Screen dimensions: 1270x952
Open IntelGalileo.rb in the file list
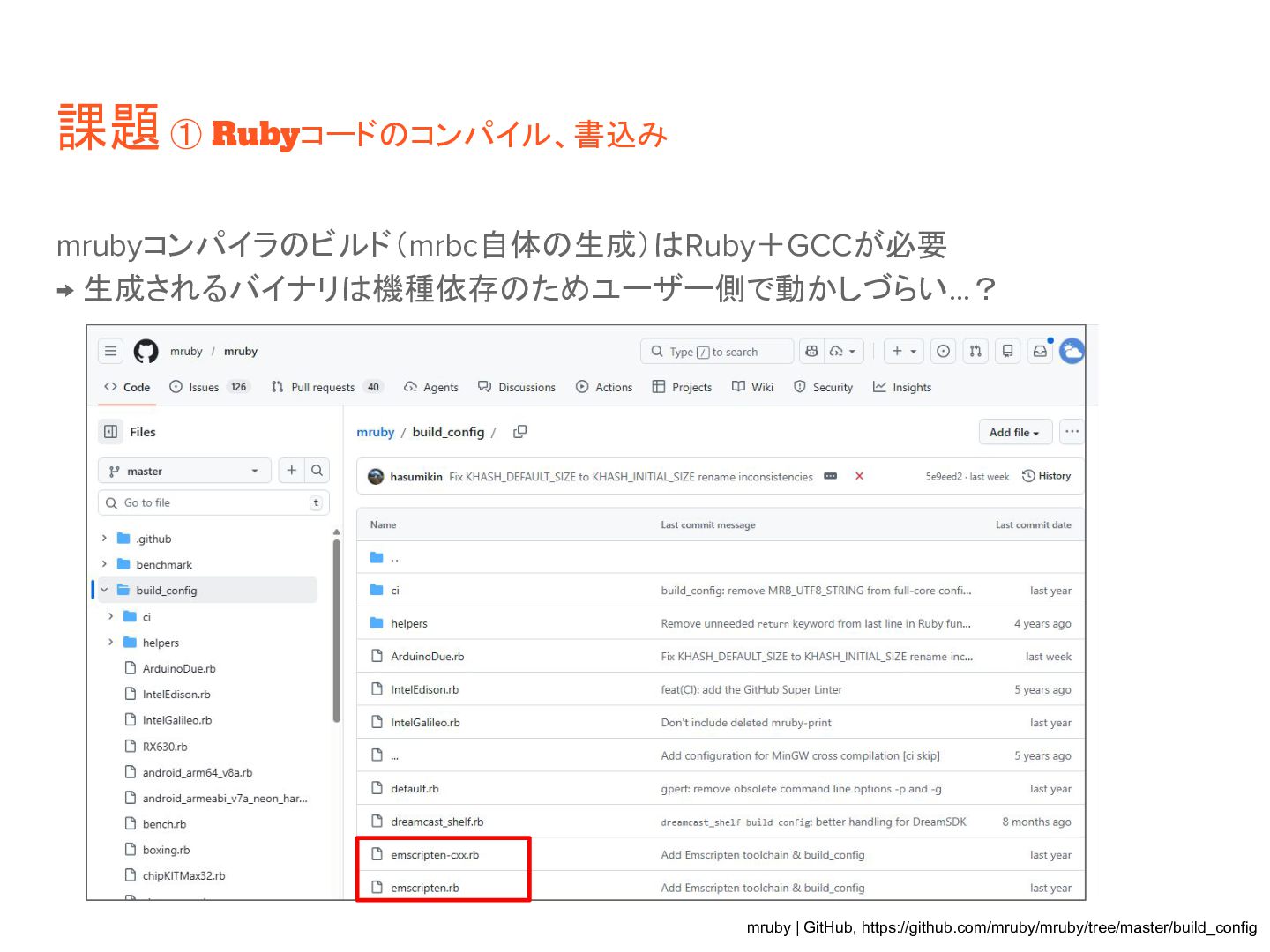425,723
